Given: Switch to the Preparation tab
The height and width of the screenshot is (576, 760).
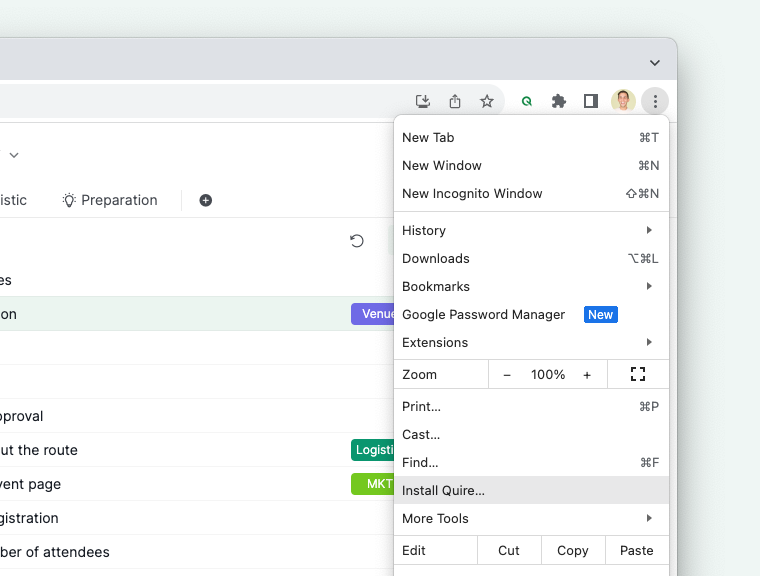Looking at the screenshot, I should pos(110,200).
